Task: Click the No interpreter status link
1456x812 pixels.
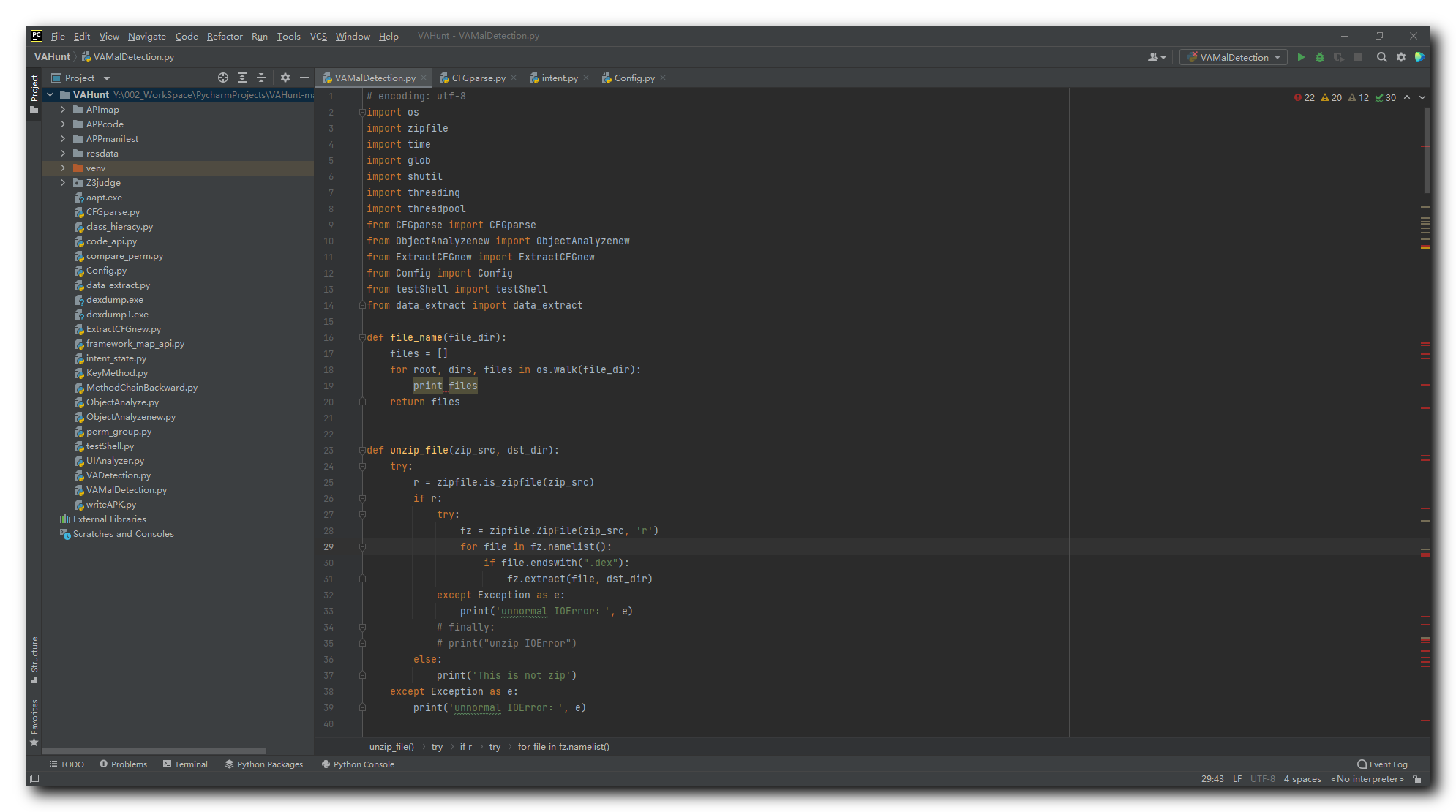Action: pyautogui.click(x=1367, y=779)
